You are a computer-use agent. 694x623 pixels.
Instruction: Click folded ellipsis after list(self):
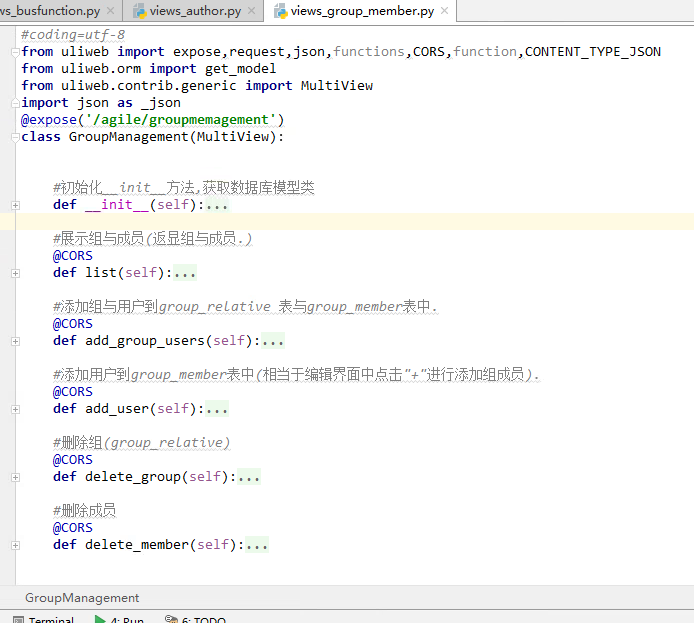point(185,273)
